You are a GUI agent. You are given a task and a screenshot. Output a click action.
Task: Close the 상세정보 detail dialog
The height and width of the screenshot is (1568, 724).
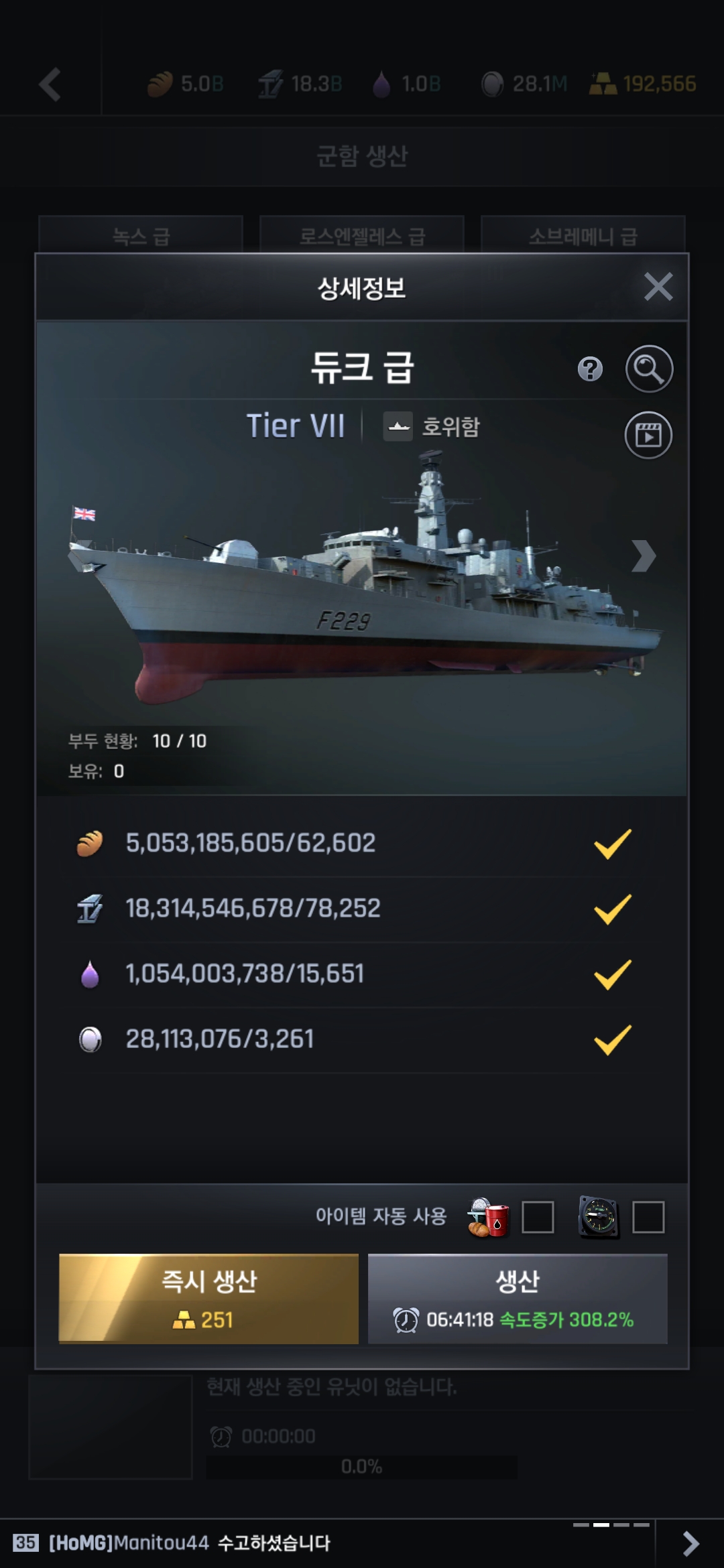(658, 287)
